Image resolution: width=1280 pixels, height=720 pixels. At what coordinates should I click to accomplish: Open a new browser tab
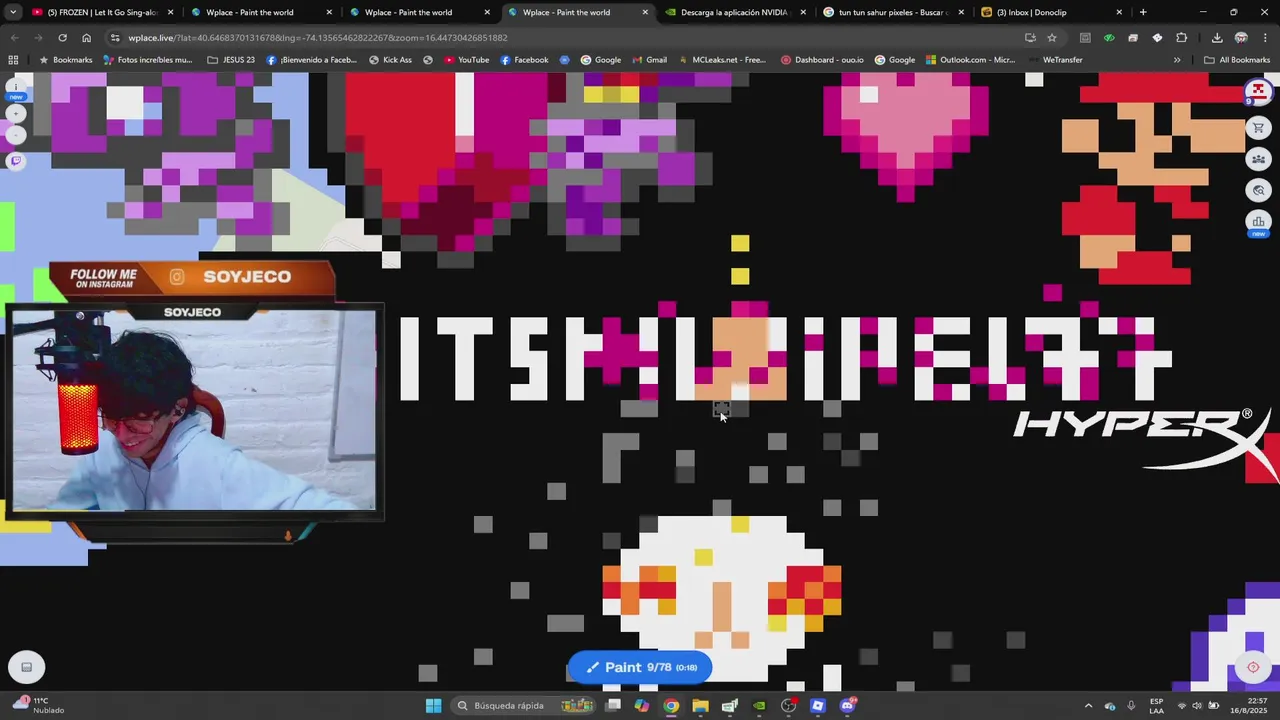pyautogui.click(x=1143, y=12)
